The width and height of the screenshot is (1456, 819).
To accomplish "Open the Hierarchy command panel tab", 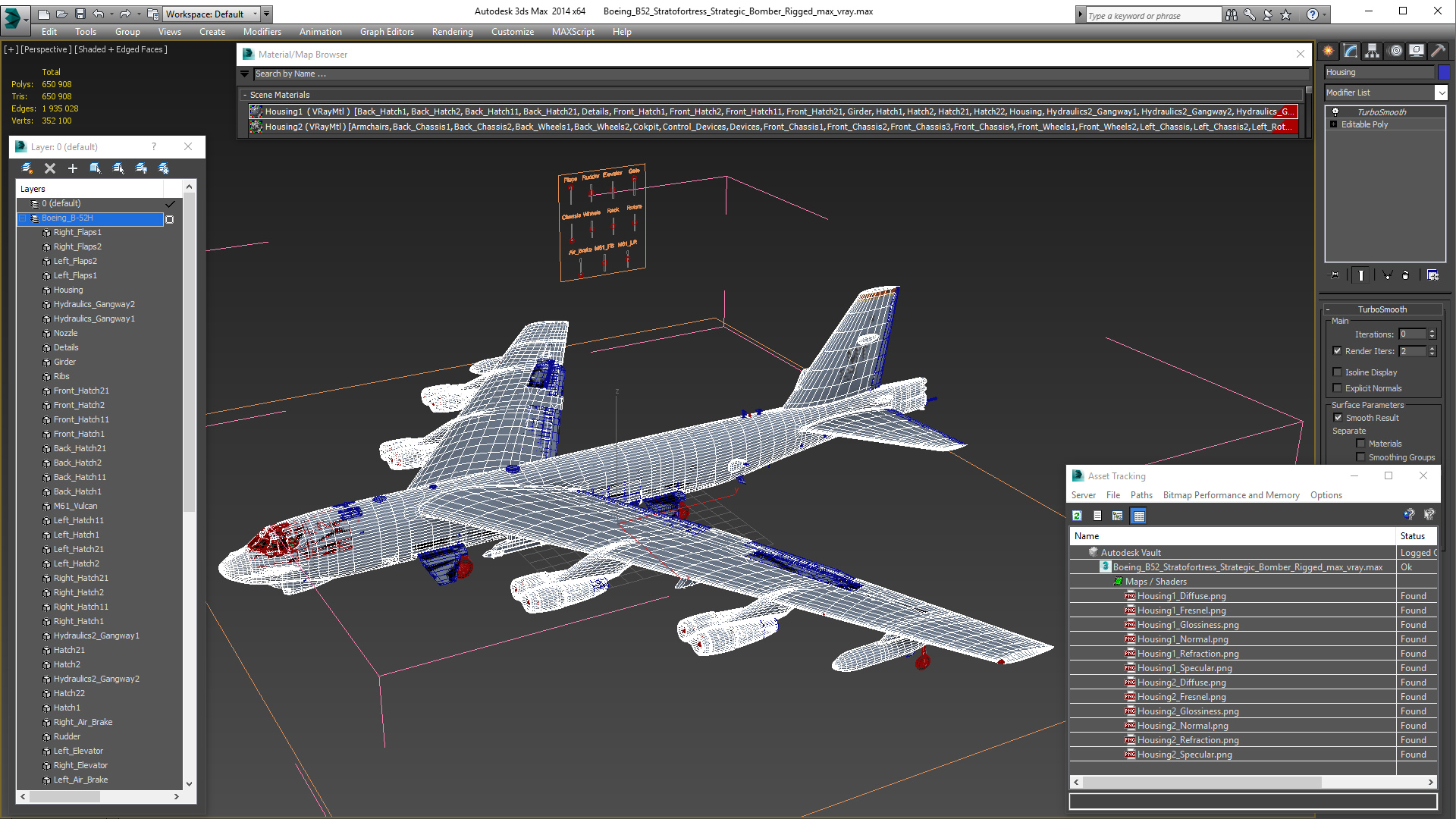I will coord(1373,51).
